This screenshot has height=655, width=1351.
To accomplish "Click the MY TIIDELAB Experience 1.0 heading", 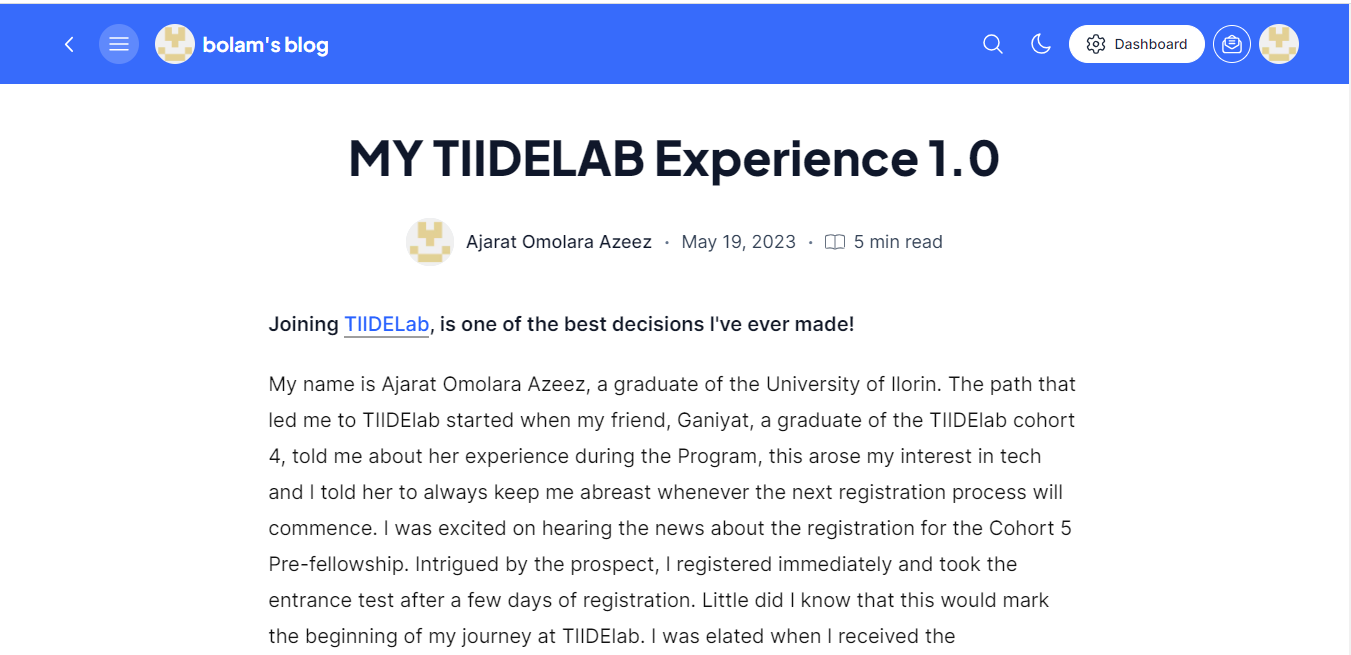I will pos(674,158).
